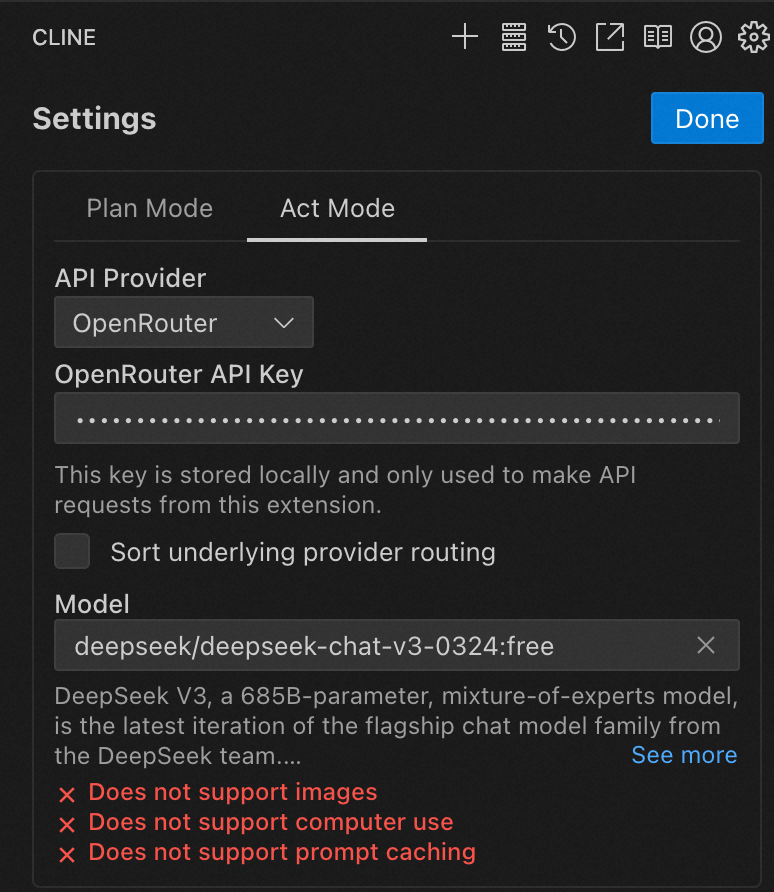Start a new task with plus icon
This screenshot has width=774, height=892.
(465, 38)
